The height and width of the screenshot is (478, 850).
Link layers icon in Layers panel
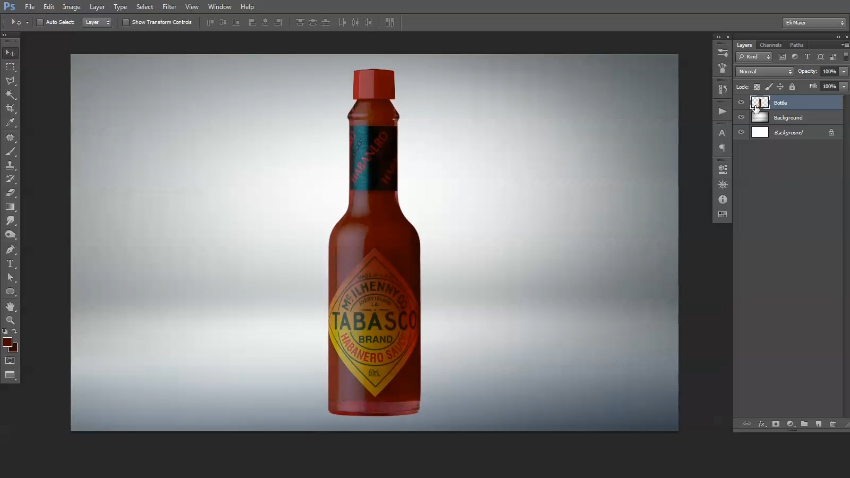coord(747,424)
